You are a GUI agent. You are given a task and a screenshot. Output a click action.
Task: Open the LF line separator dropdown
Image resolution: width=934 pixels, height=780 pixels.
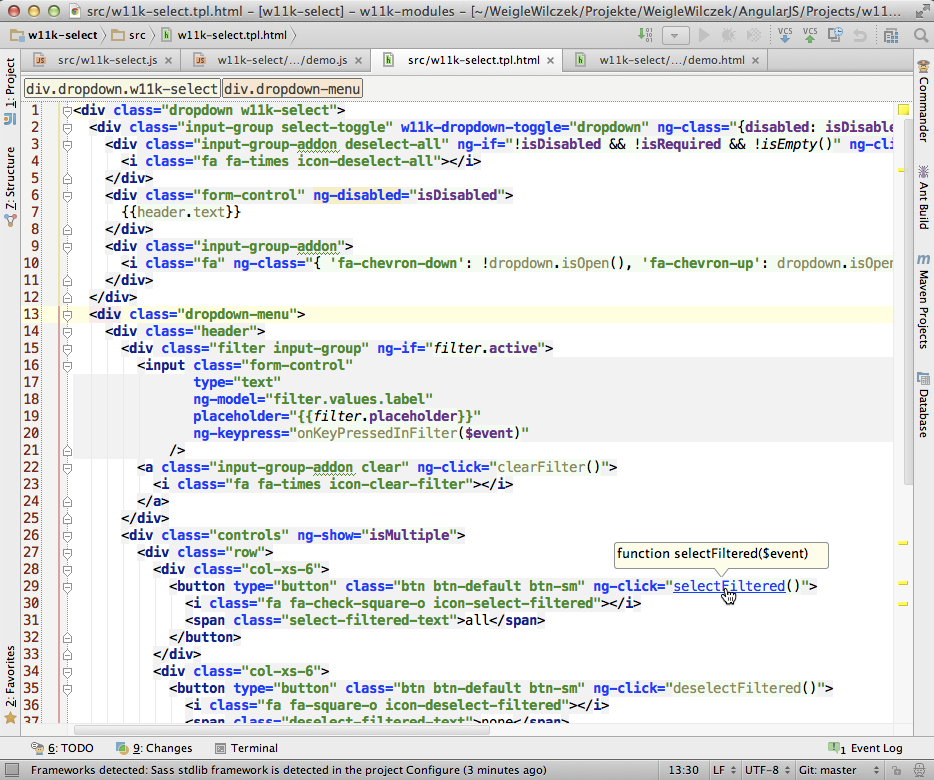click(x=724, y=770)
